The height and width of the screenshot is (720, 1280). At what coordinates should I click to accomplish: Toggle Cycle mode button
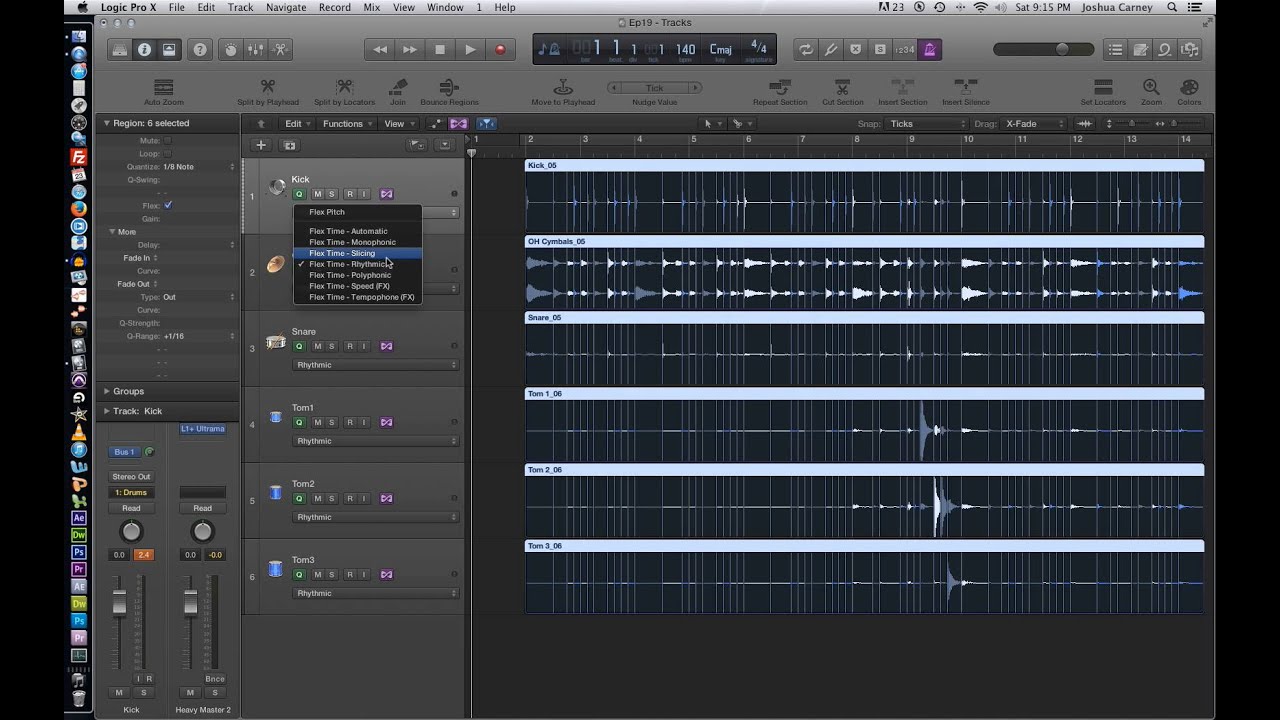[x=805, y=49]
